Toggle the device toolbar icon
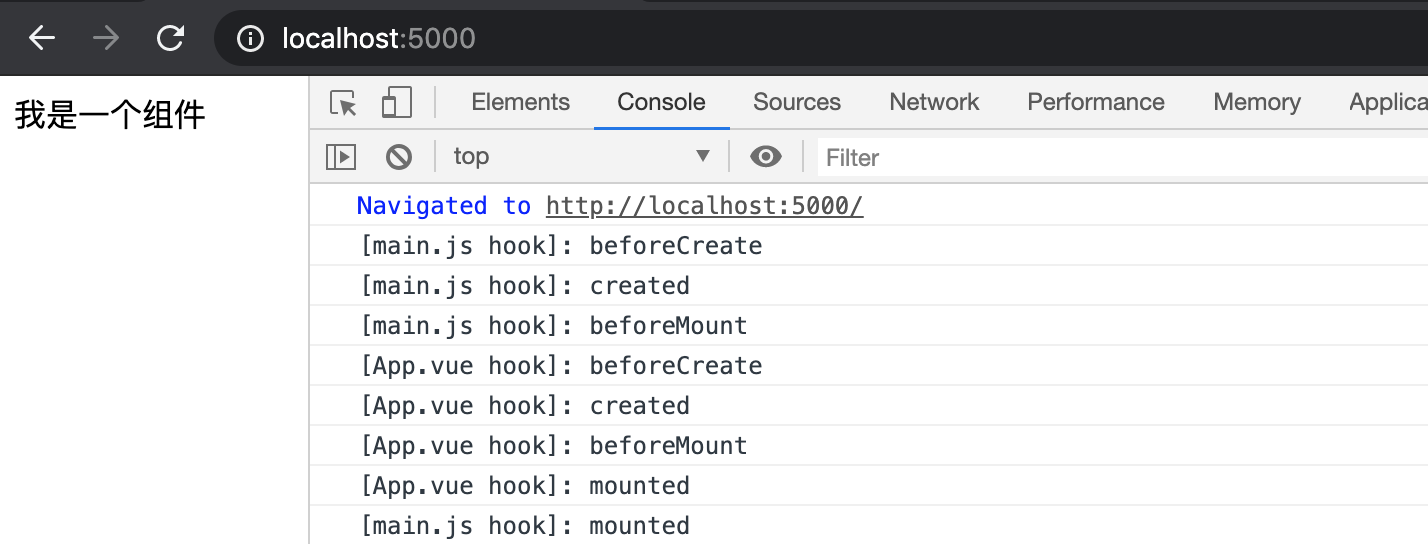Viewport: 1428px width, 544px height. (x=397, y=102)
